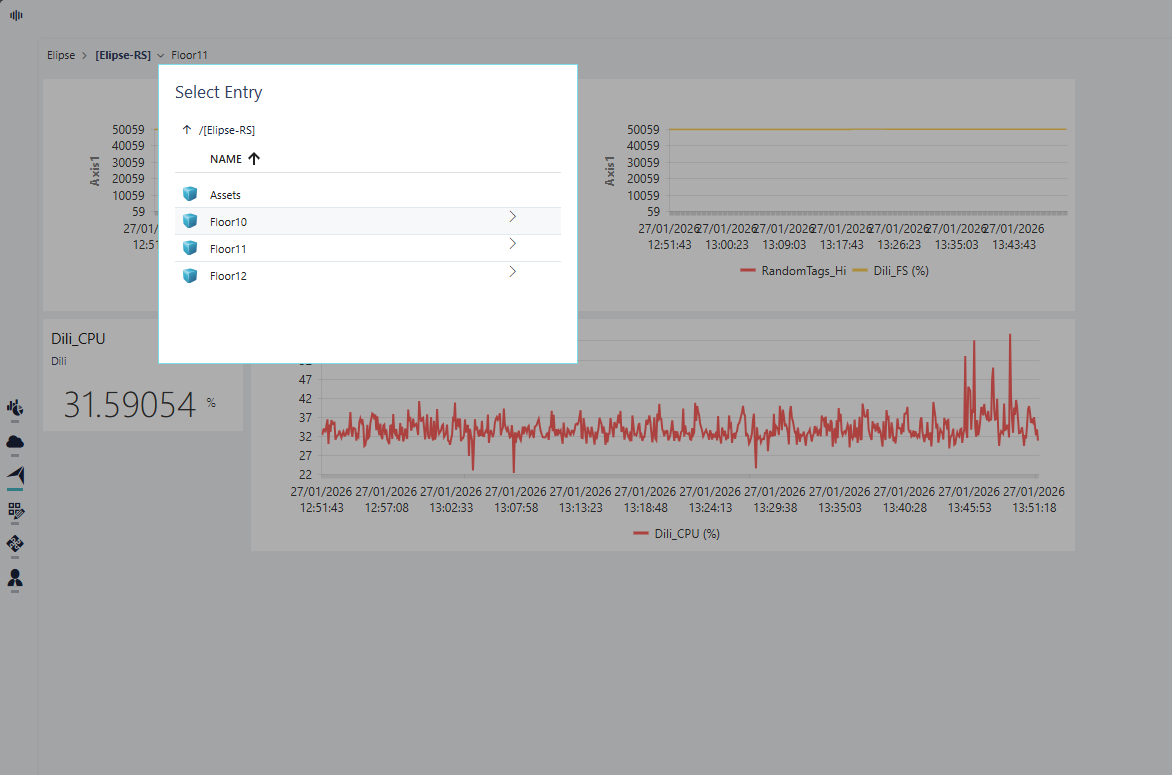The image size is (1172, 775).
Task: Toggle the Dili_CPU (%) legend series
Action: coord(677,534)
